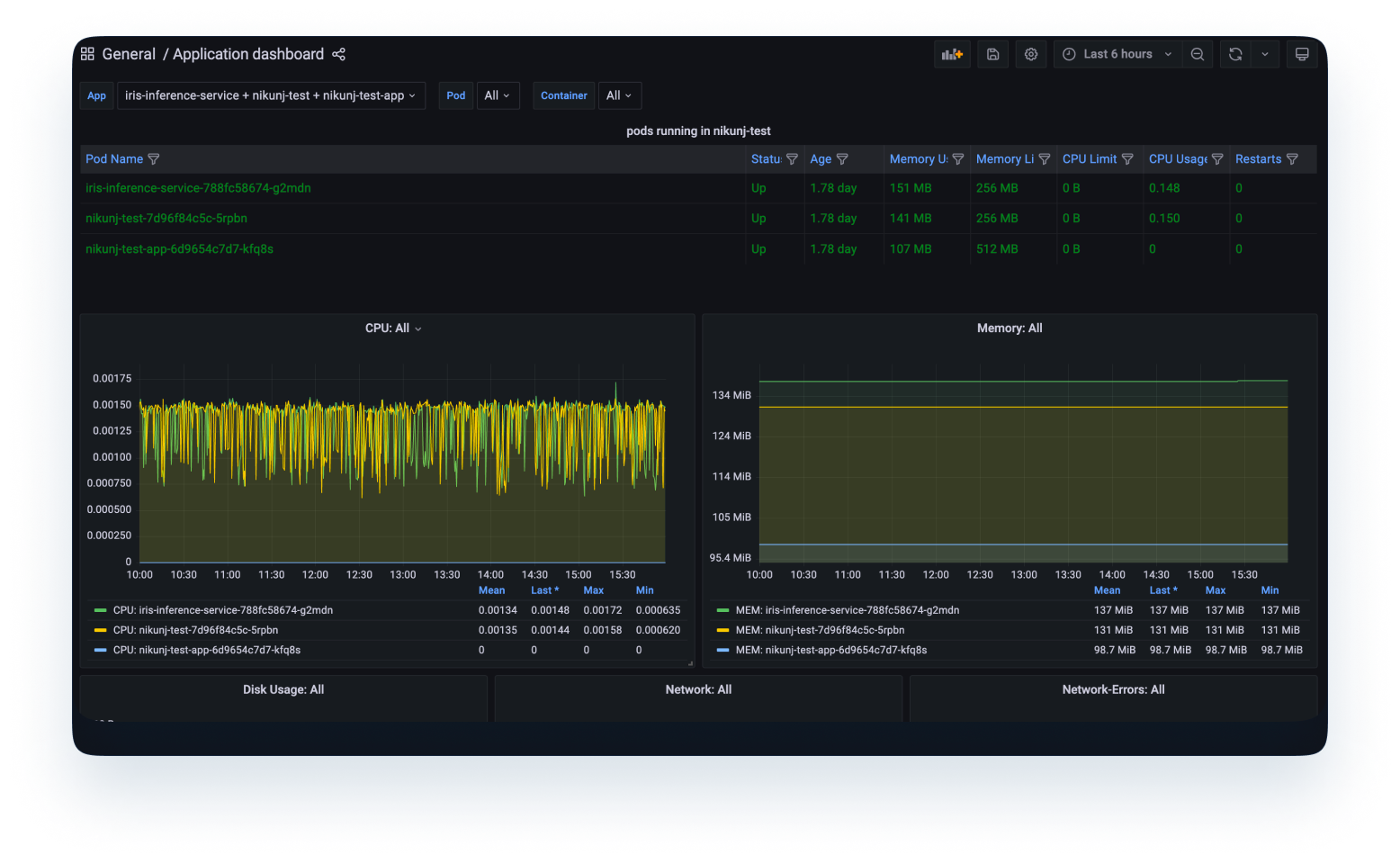This screenshot has width=1400, height=864.
Task: Toggle the iris-inference-service CPU series in legend
Action: tap(222, 610)
